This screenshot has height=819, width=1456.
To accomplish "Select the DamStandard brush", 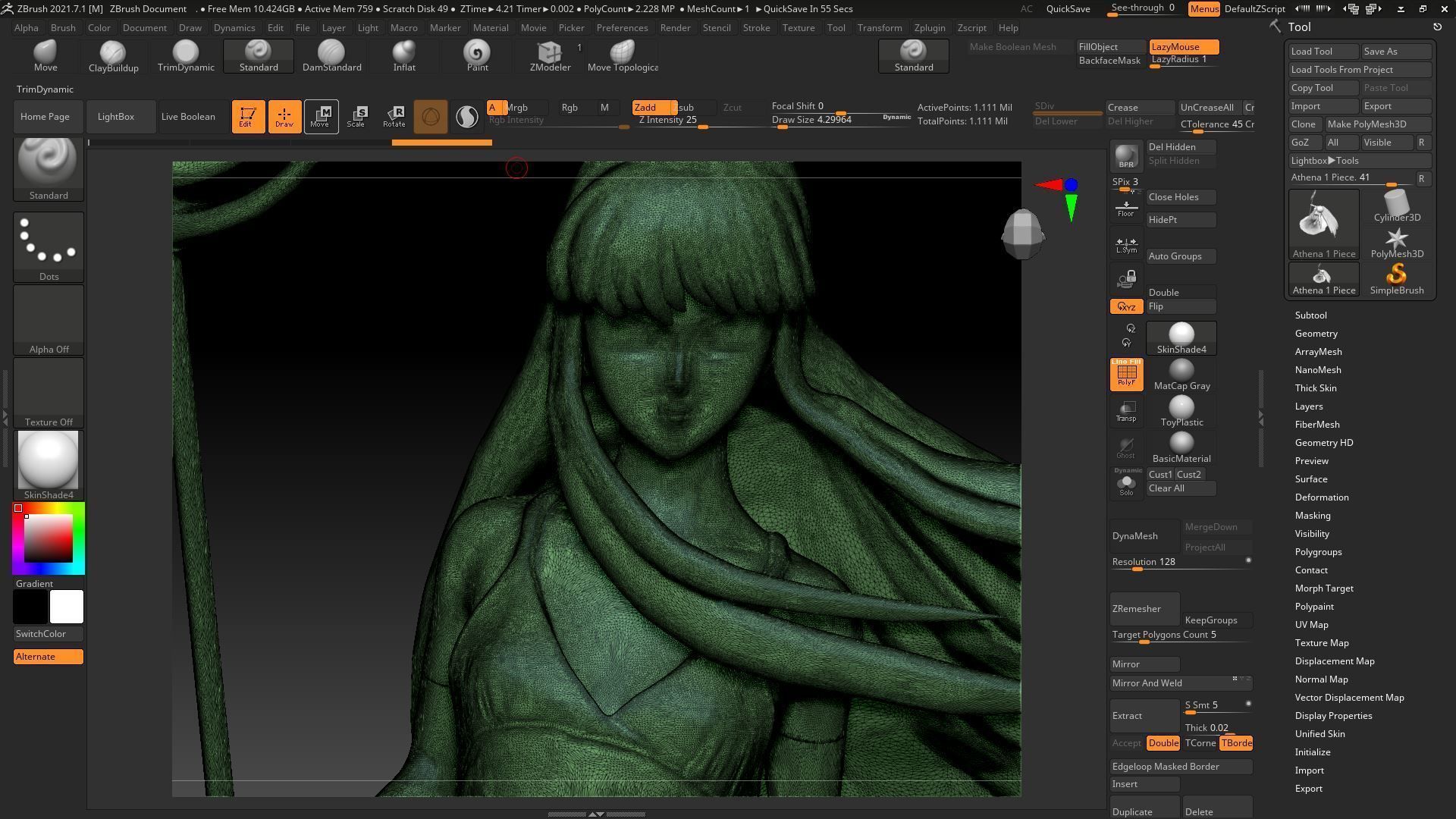I will [x=331, y=55].
